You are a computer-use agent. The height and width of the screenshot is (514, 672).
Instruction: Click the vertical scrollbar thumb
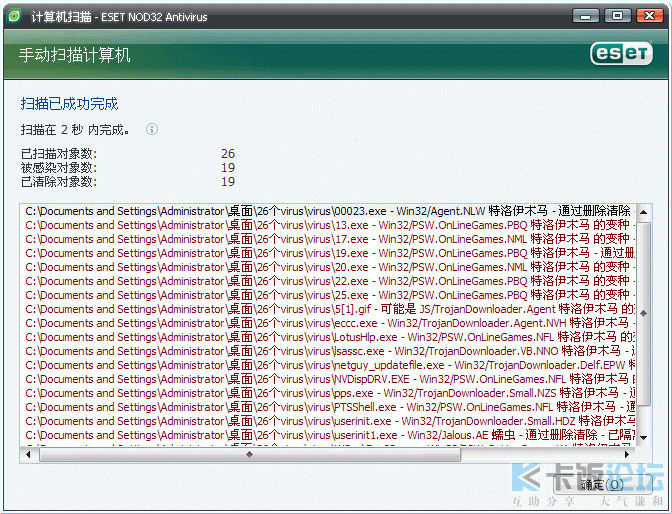pyautogui.click(x=643, y=313)
